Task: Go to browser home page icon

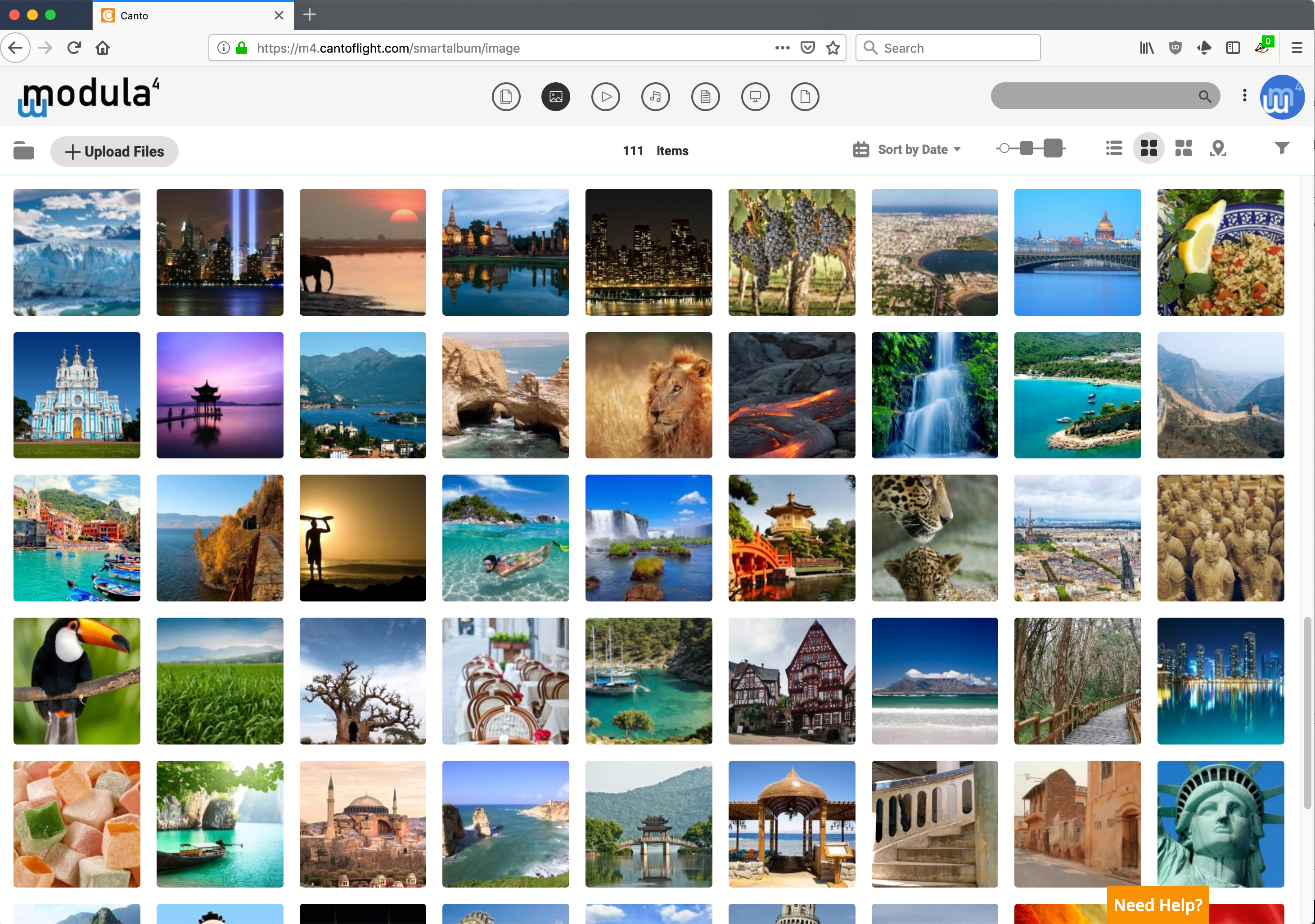Action: pyautogui.click(x=103, y=48)
